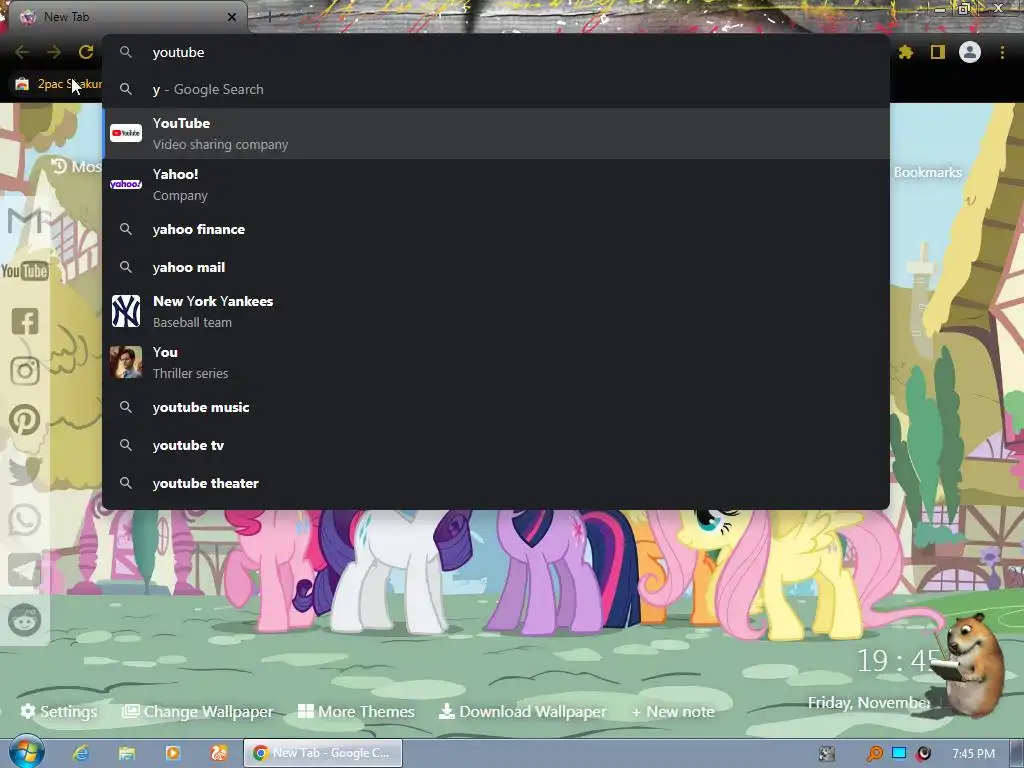This screenshot has height=768, width=1024.
Task: Choose the yahoo mail suggestion
Action: tap(496, 267)
